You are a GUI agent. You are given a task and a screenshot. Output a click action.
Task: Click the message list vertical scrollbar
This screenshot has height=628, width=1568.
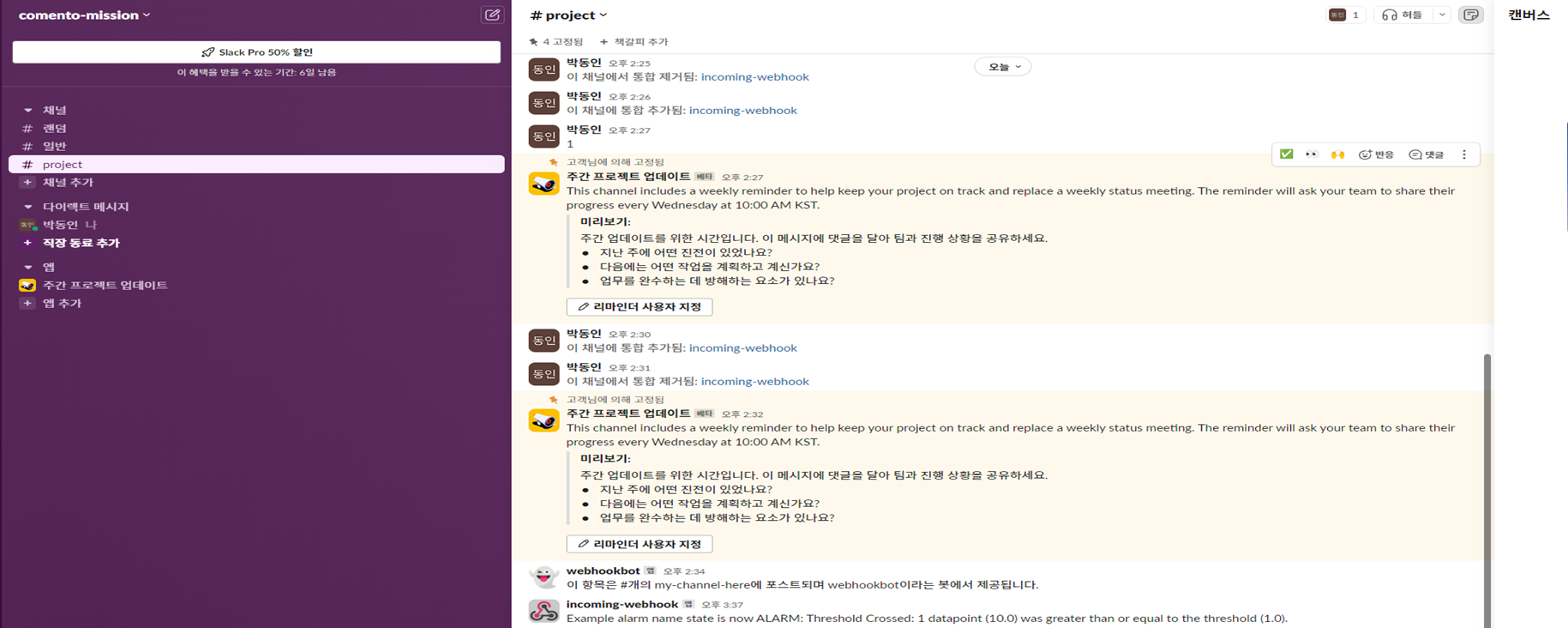1487,489
